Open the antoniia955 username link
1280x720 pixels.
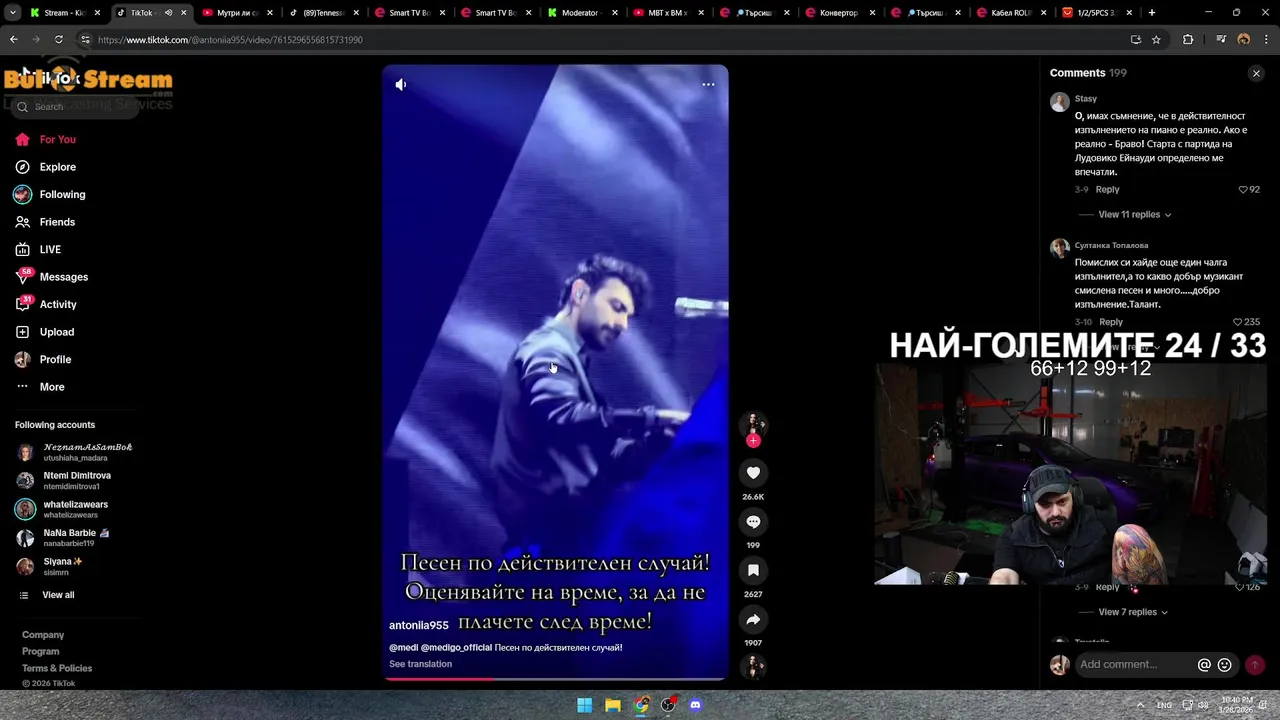coord(418,625)
